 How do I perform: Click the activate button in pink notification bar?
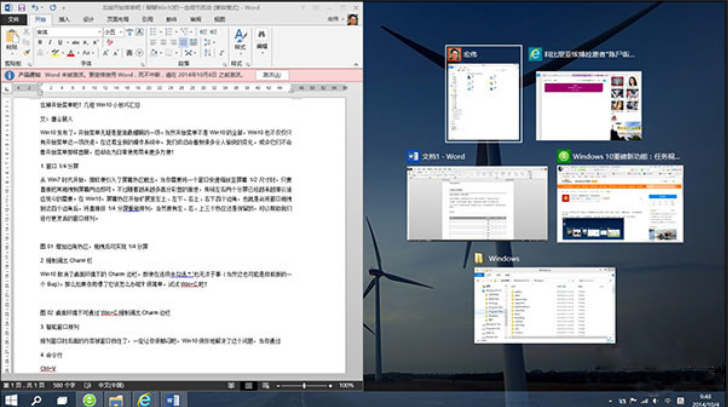[272, 75]
